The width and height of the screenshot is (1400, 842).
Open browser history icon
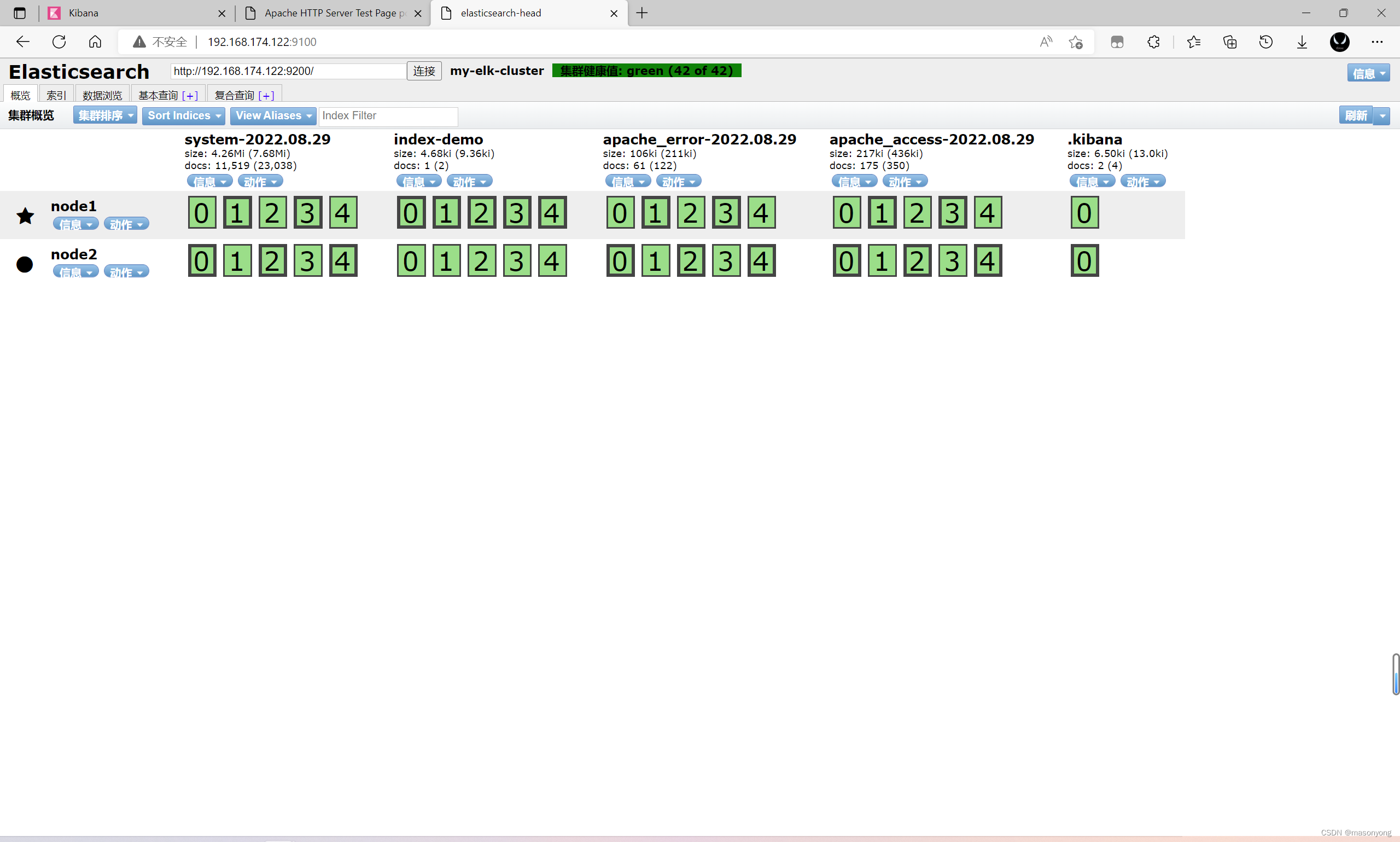tap(1265, 42)
